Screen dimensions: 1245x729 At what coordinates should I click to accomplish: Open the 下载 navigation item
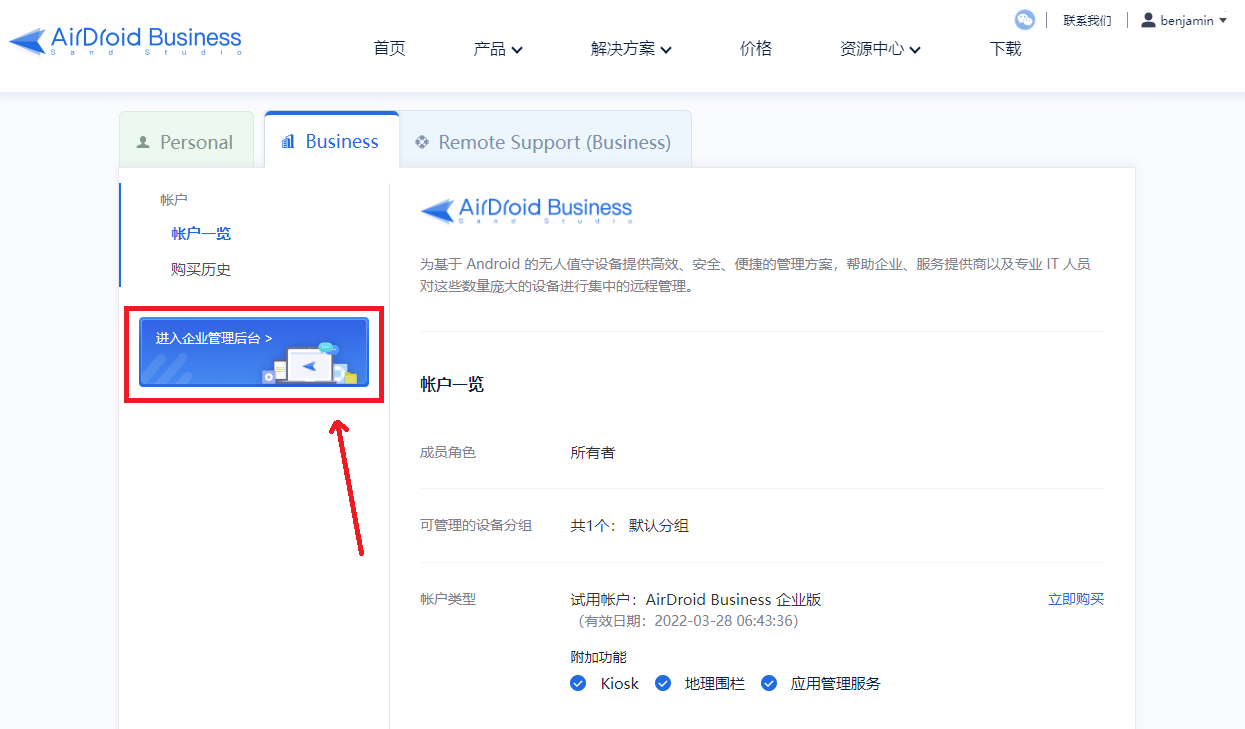click(1006, 48)
